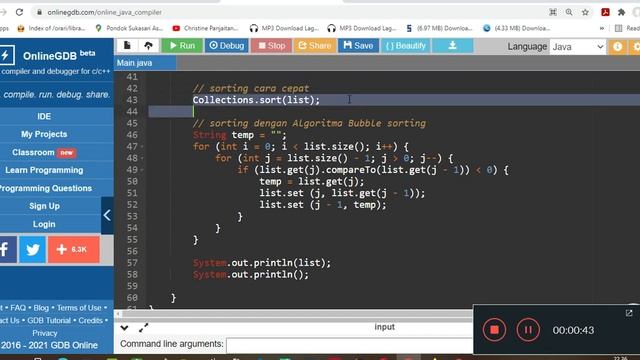Image resolution: width=640 pixels, height=360 pixels.
Task: Click System.out.println(list); on line 57
Action: click(262, 263)
